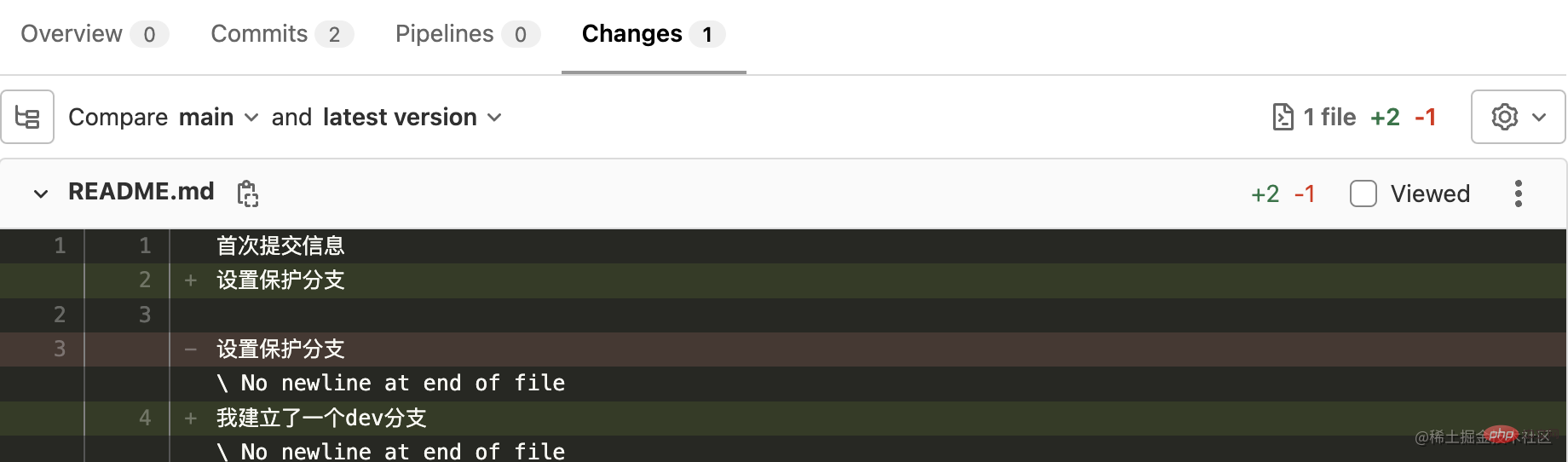The image size is (1568, 462).
Task: Open the gear diff settings menu
Action: pyautogui.click(x=1518, y=117)
